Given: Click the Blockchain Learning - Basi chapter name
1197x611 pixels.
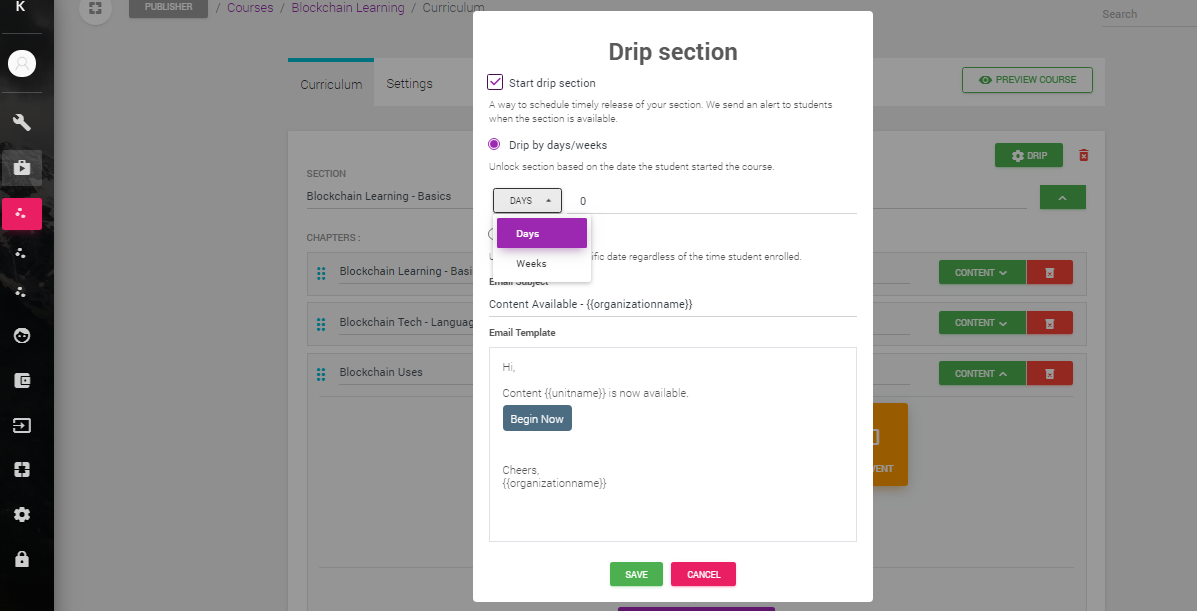Looking at the screenshot, I should click(x=406, y=271).
